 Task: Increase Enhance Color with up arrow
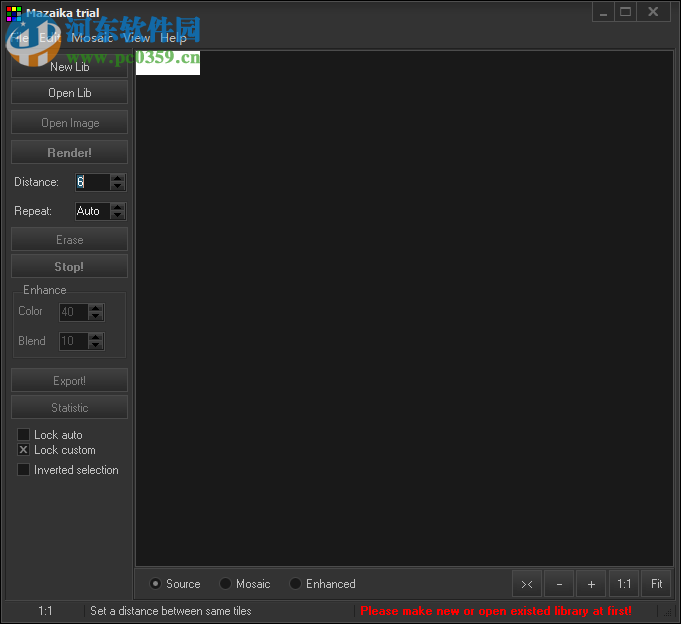(x=96, y=308)
